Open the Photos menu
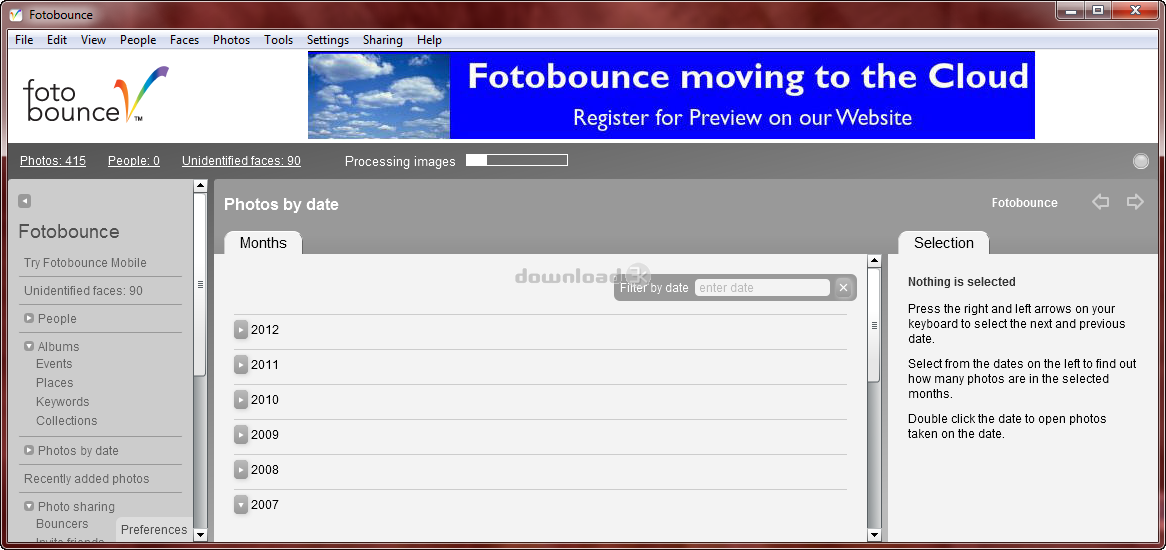 coord(231,40)
